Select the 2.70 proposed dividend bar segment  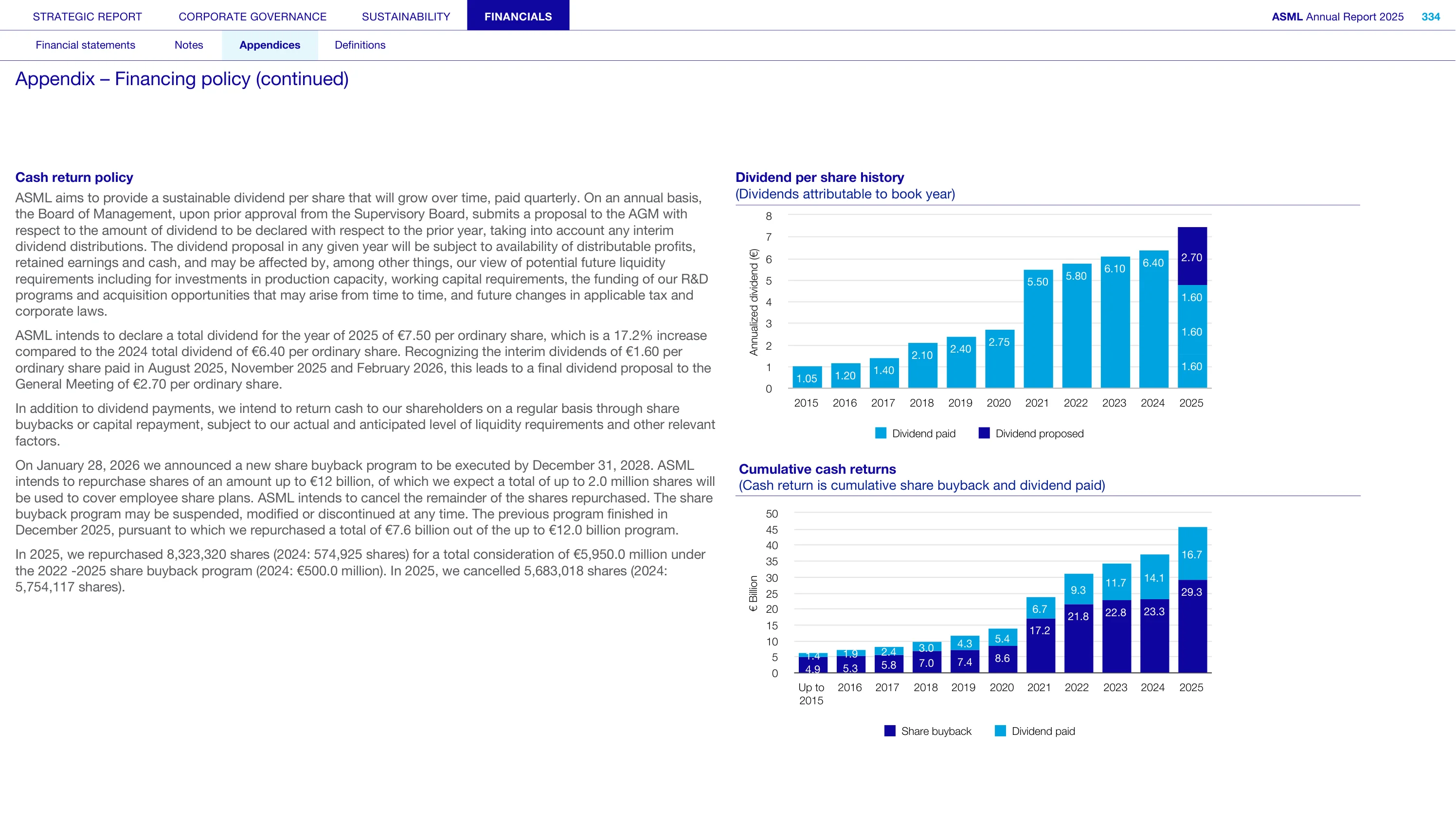tap(1192, 256)
